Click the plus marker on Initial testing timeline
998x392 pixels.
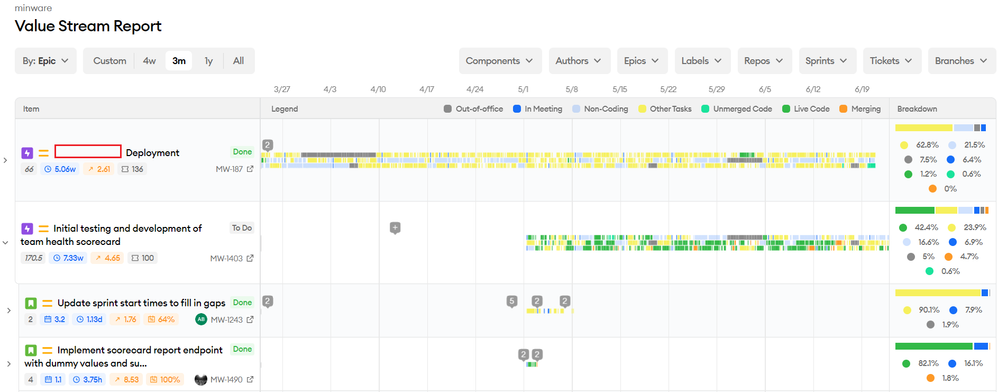click(x=395, y=228)
